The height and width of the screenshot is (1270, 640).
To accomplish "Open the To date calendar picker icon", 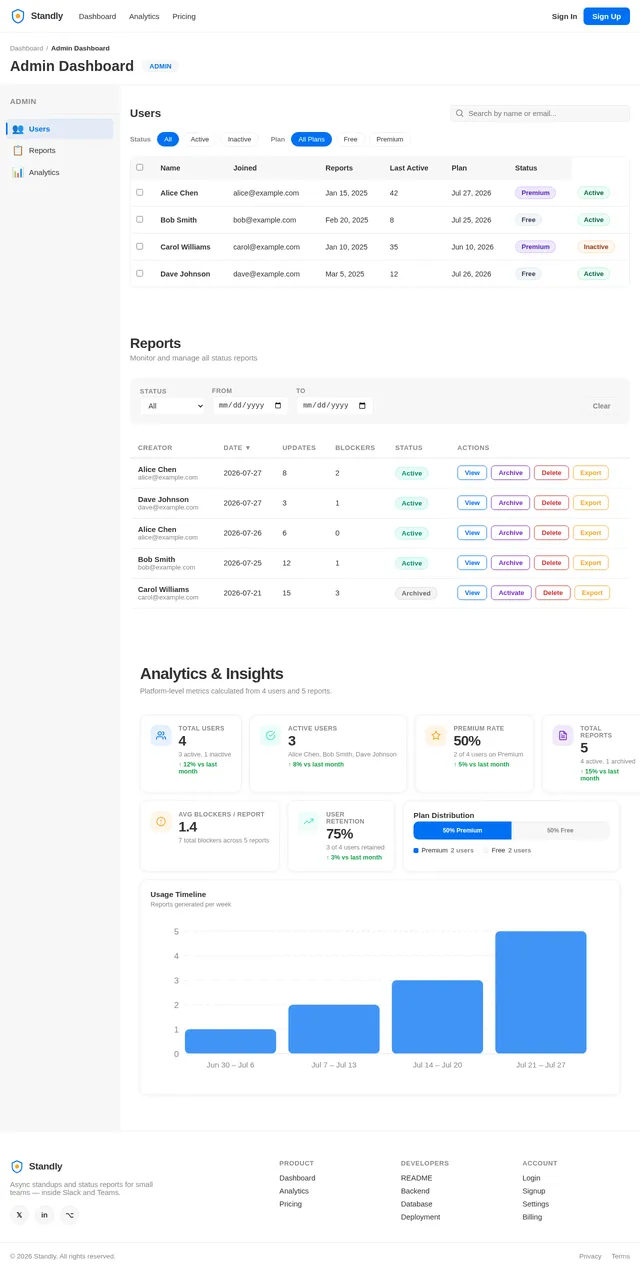I will 363,406.
